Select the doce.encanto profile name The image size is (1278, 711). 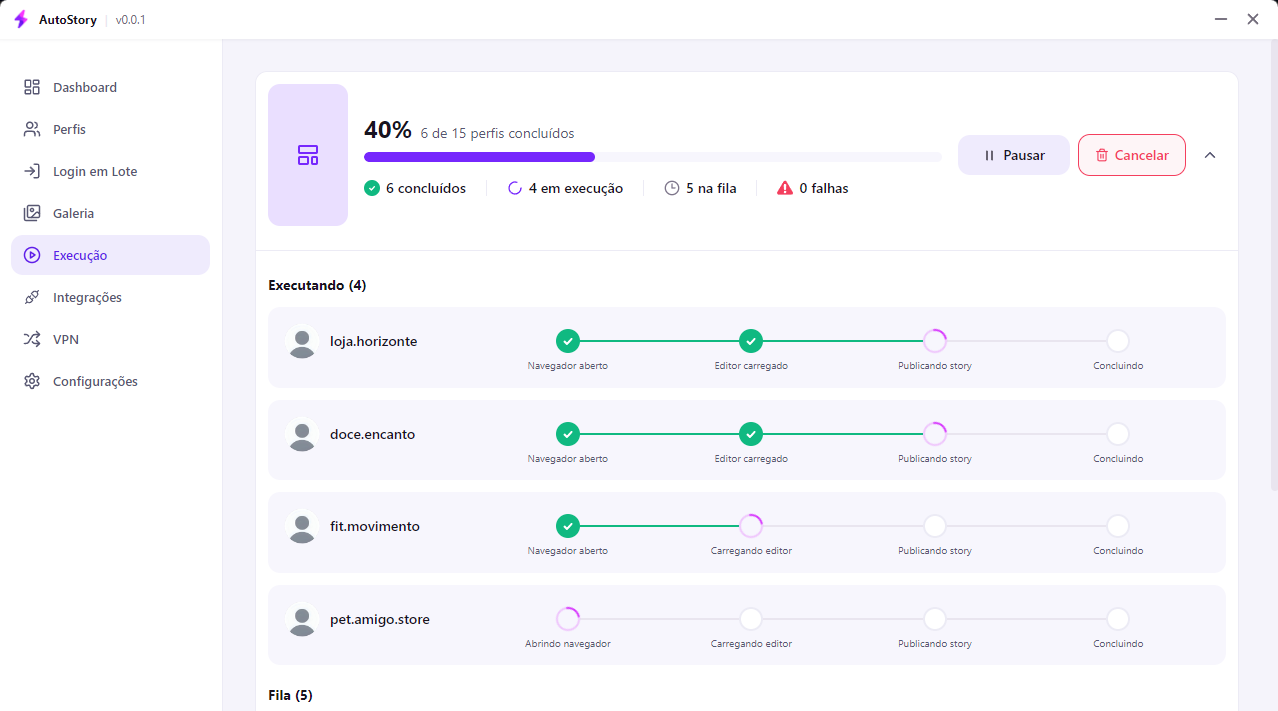373,434
